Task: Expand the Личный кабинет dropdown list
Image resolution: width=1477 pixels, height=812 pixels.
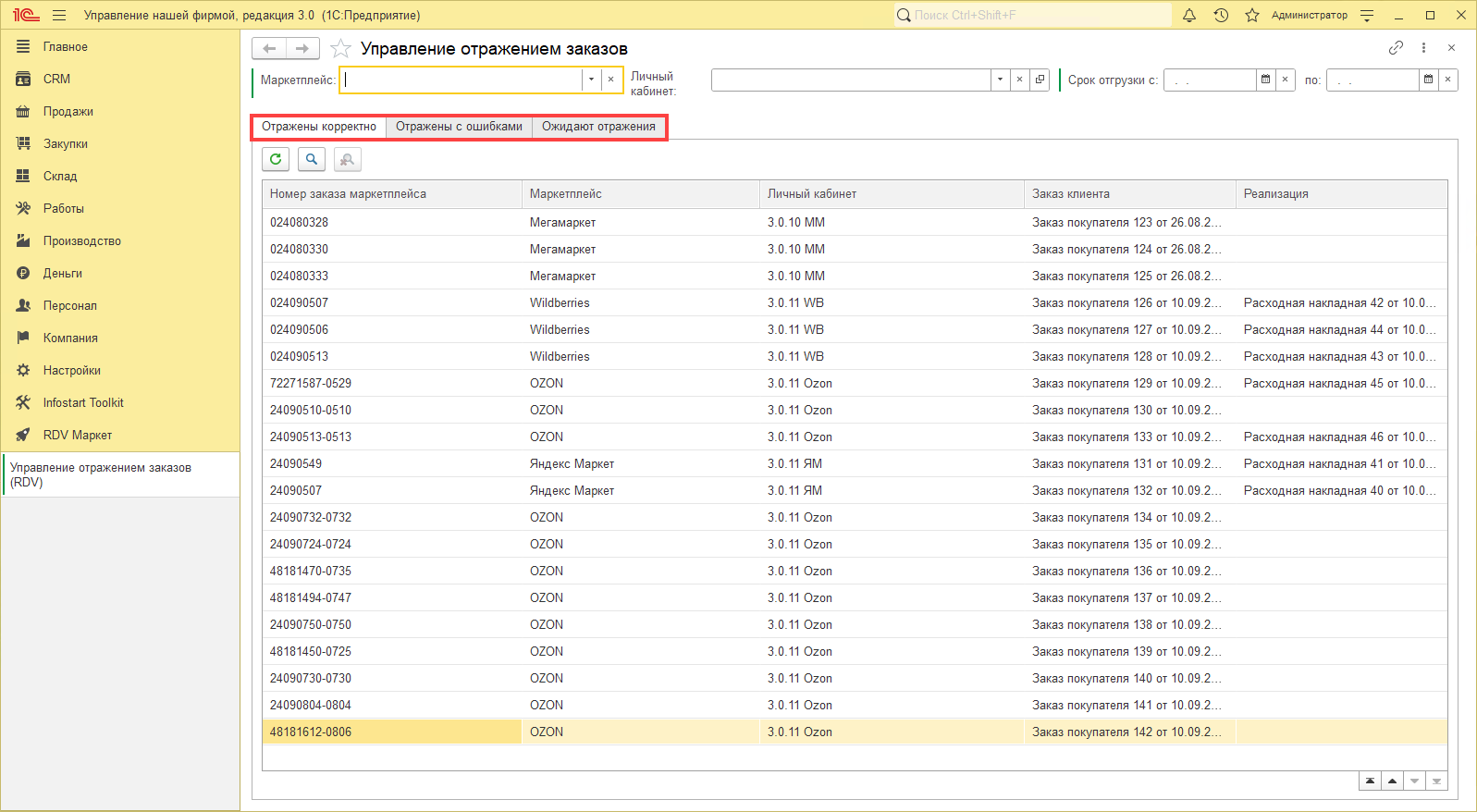Action: click(x=1000, y=80)
